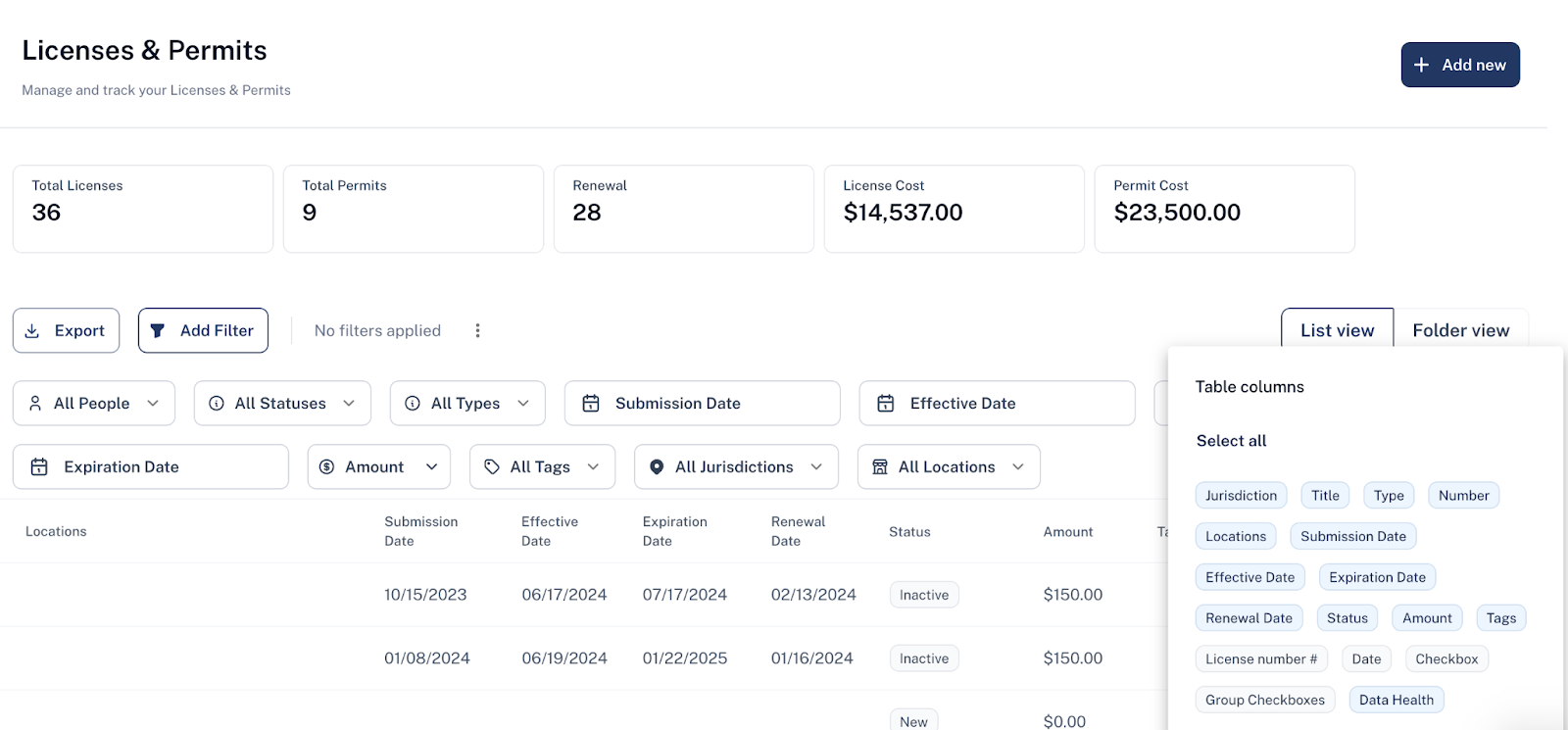Click the storefront icon in All Locations
This screenshot has height=730, width=1568.
[880, 467]
